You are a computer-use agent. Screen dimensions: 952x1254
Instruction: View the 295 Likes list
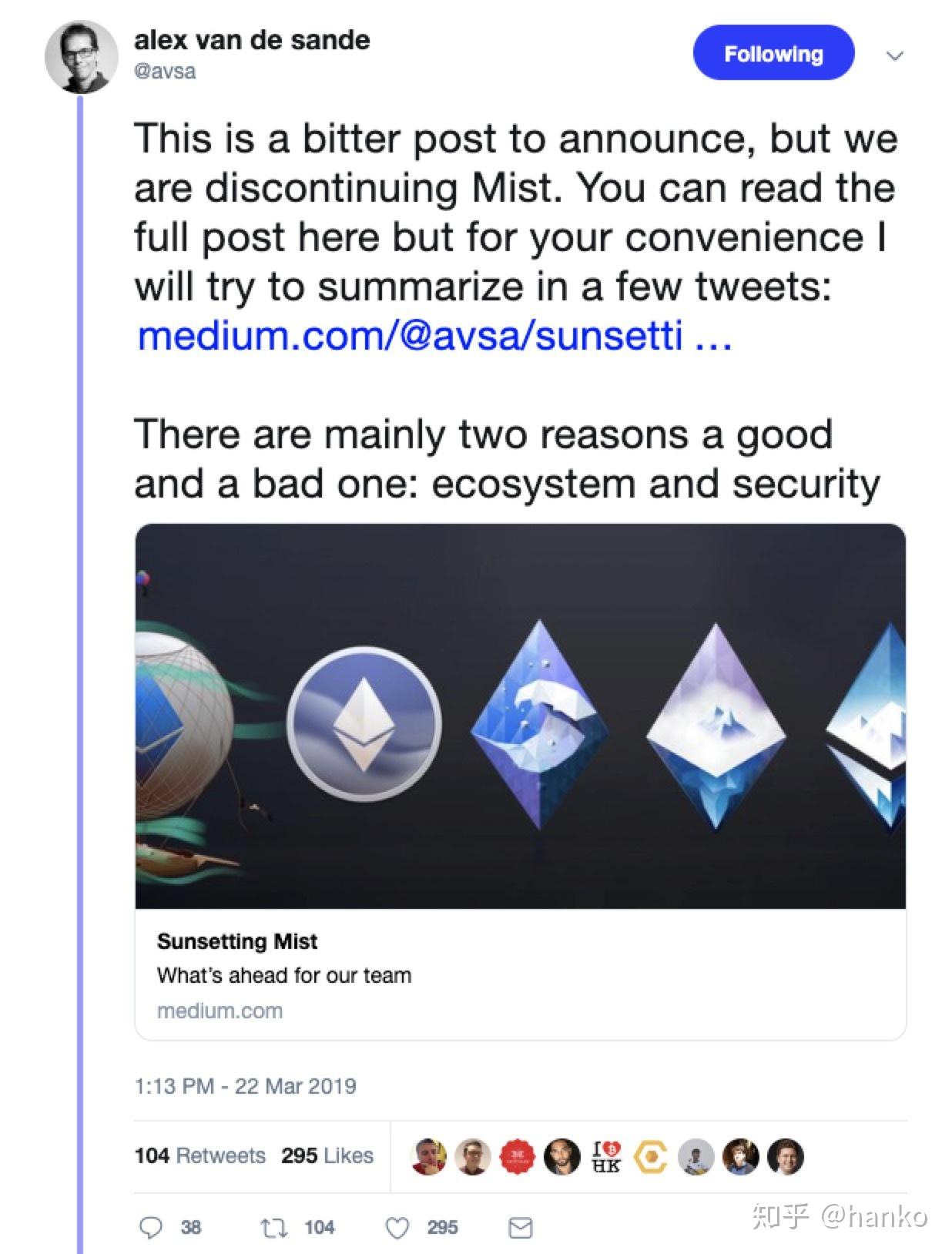pyautogui.click(x=327, y=1155)
